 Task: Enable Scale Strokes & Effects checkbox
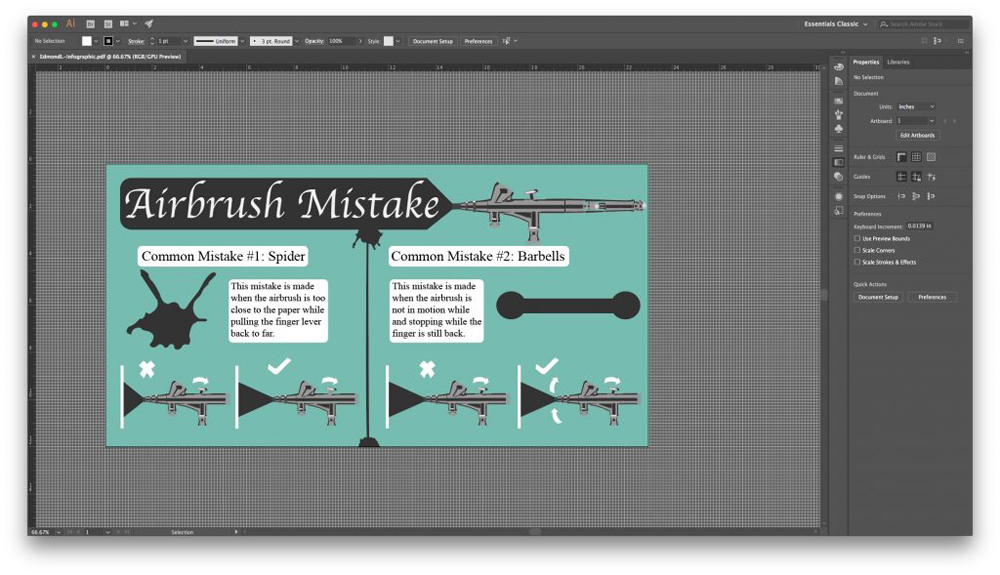coord(857,262)
